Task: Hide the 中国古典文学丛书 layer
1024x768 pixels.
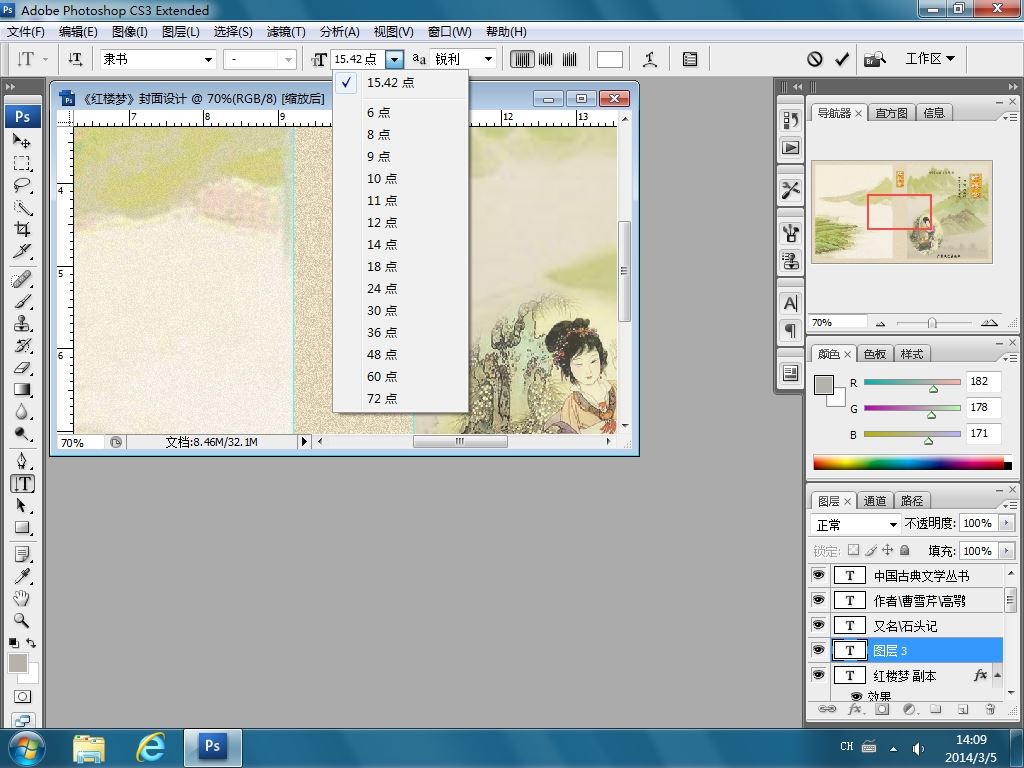Action: coord(818,575)
